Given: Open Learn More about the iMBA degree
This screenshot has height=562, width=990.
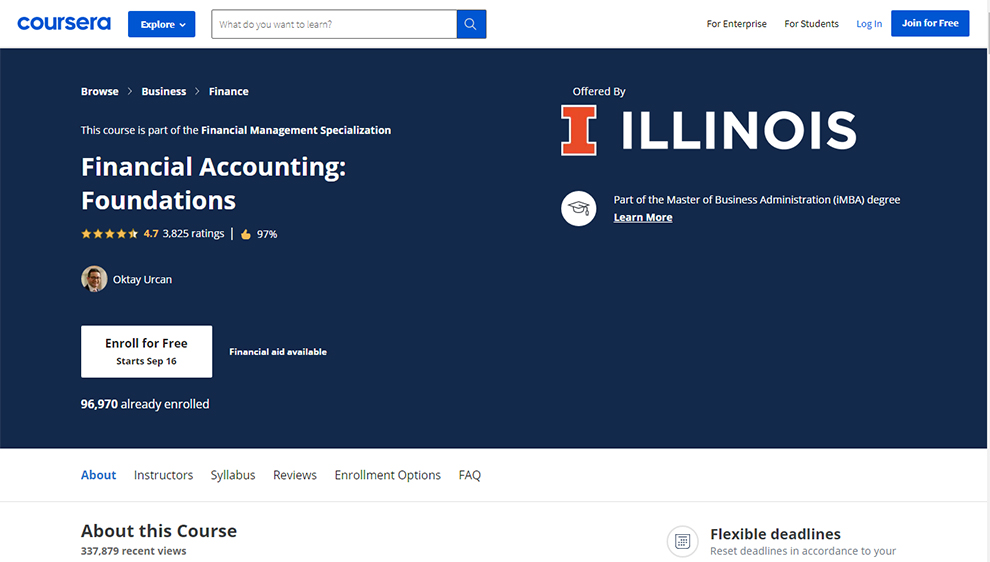Looking at the screenshot, I should (643, 217).
